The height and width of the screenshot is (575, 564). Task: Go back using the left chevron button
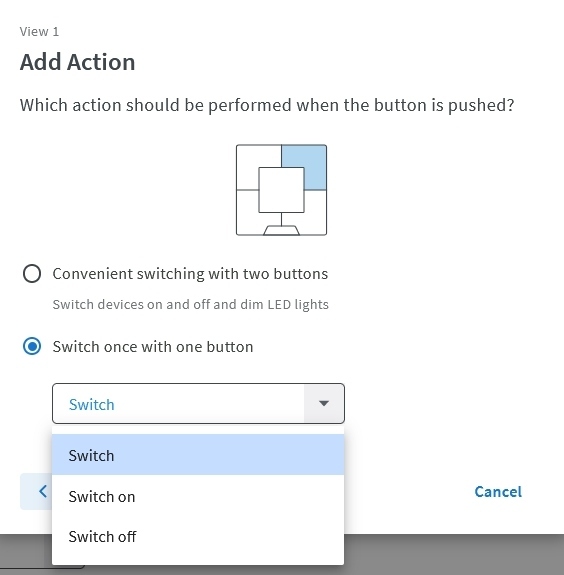tap(36, 491)
